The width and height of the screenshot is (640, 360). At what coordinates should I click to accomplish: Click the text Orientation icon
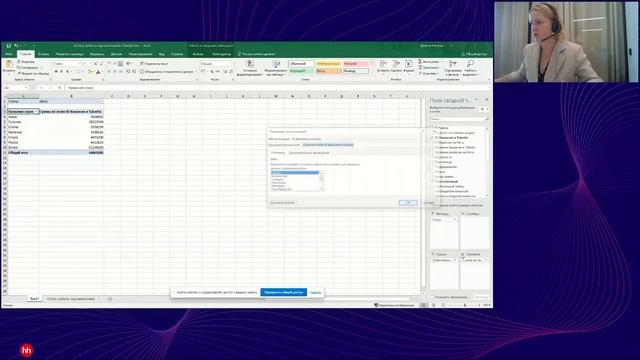(x=129, y=64)
